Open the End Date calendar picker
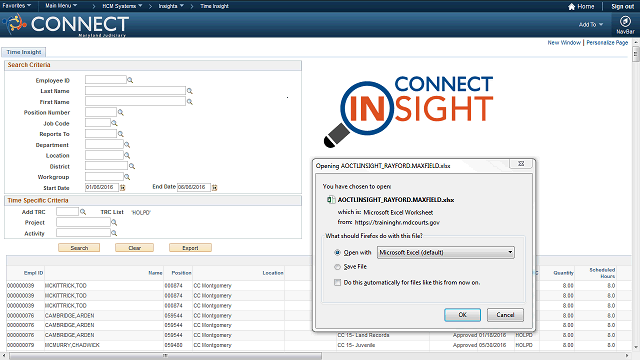This screenshot has height=360, width=640. click(215, 187)
